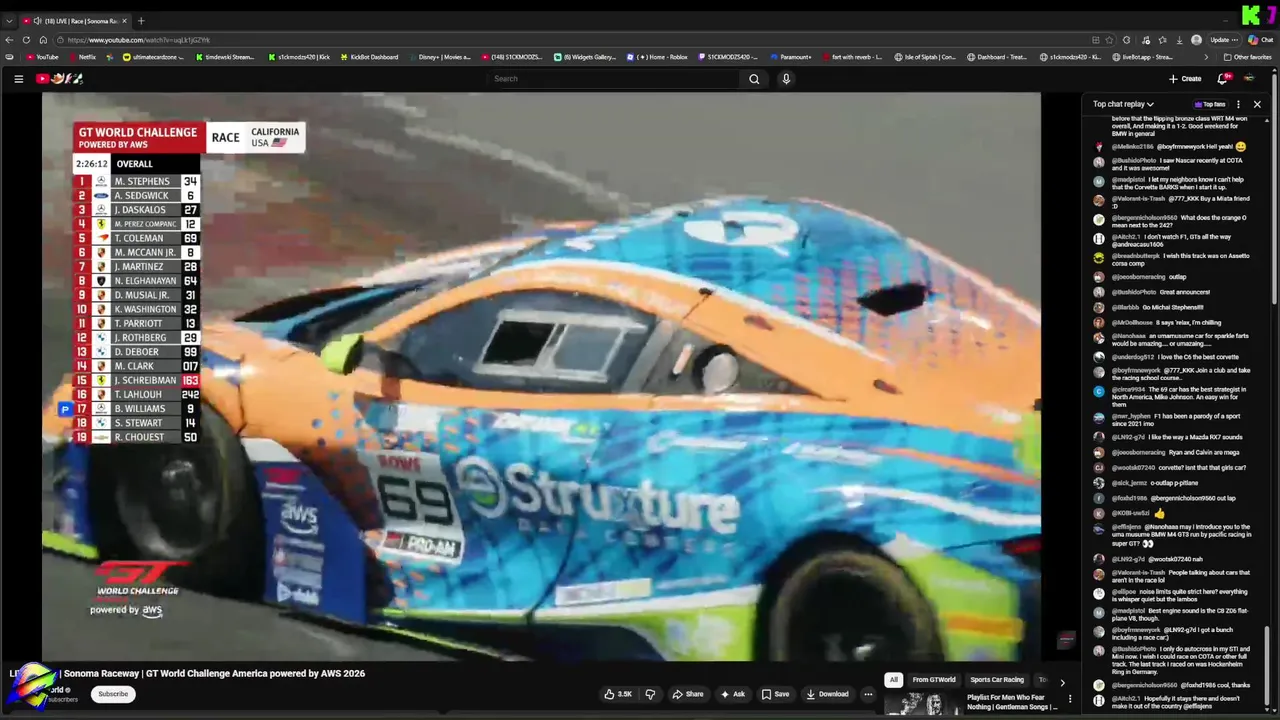Viewport: 1280px width, 720px height.
Task: Select the All filter chip
Action: point(894,680)
